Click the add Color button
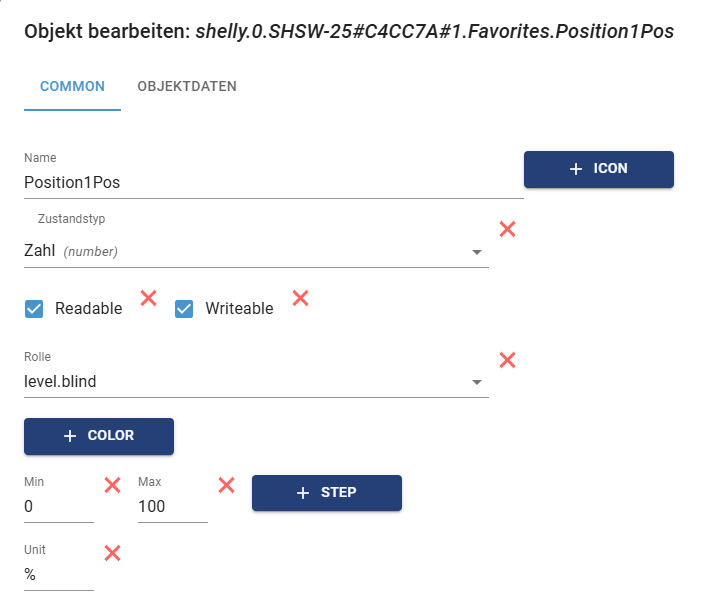The height and width of the screenshot is (600, 704). tap(99, 436)
